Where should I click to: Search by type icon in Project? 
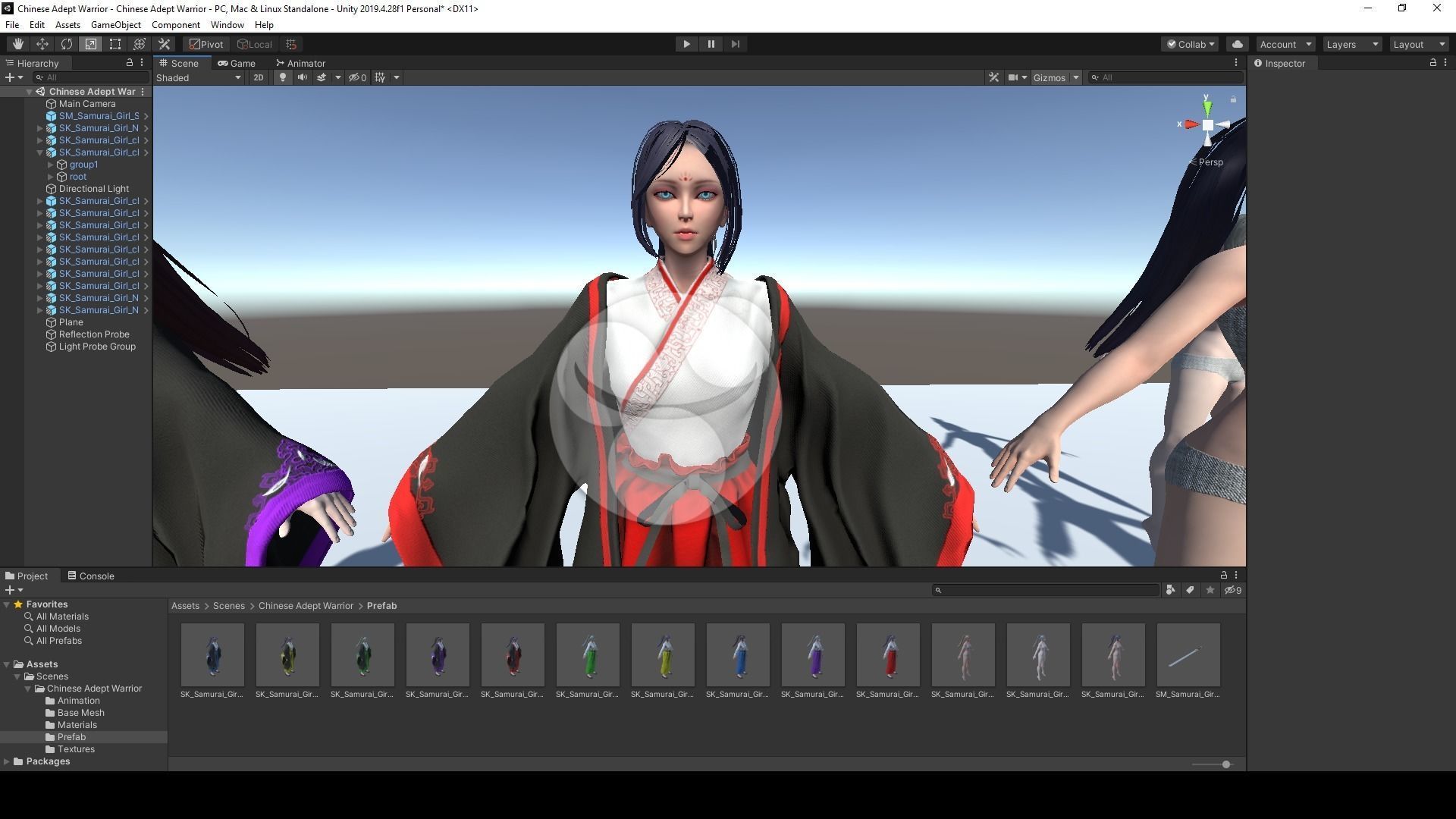point(1170,590)
